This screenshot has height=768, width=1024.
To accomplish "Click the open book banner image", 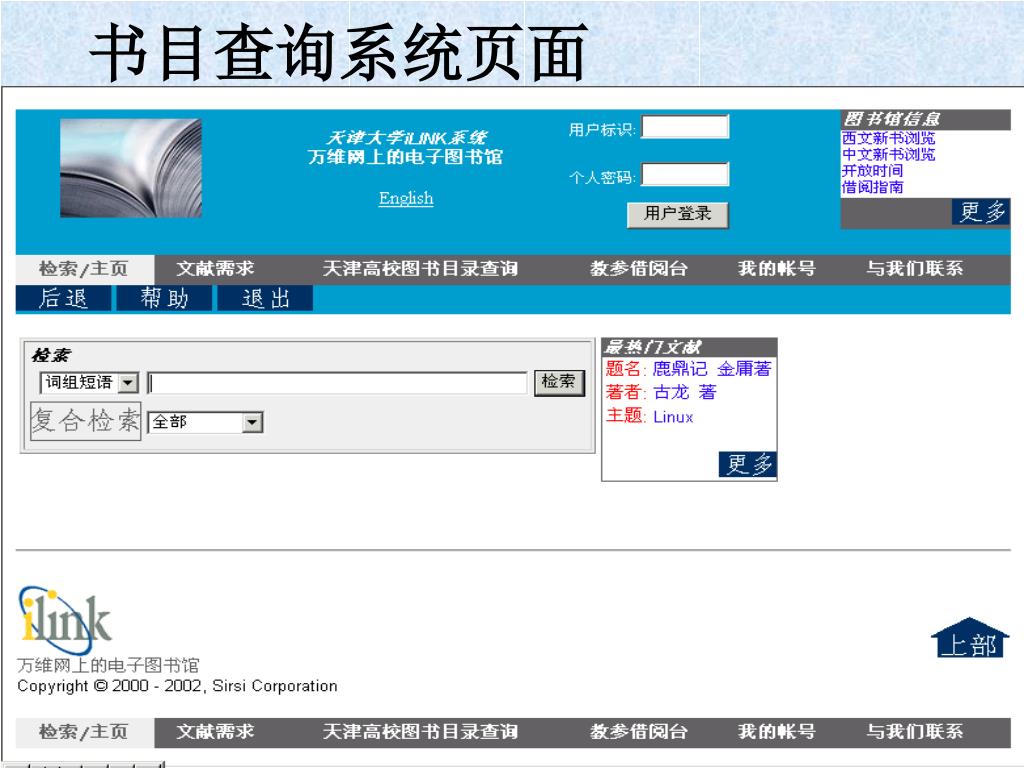I will (131, 168).
